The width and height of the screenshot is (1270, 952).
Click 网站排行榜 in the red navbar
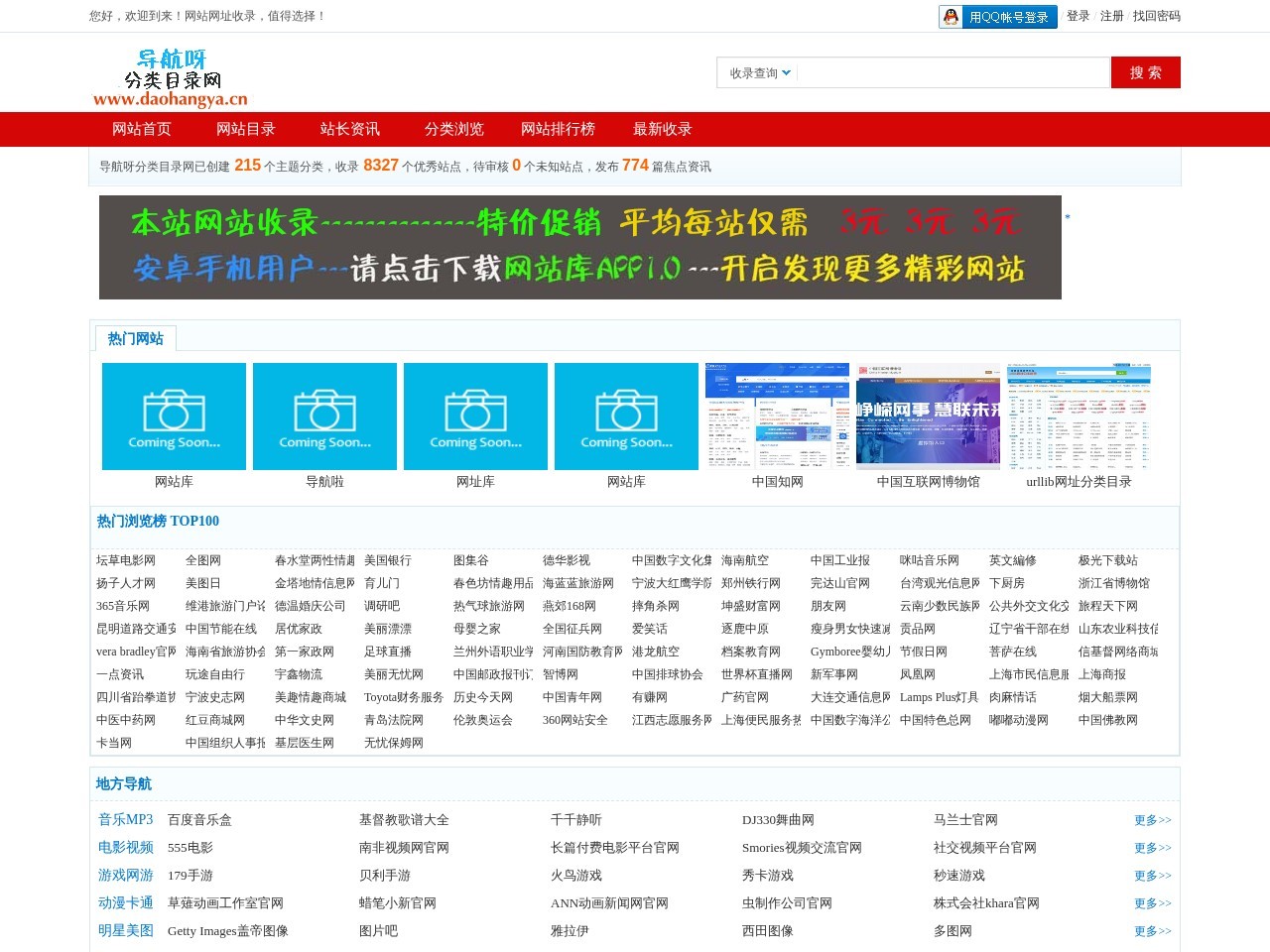pos(557,129)
